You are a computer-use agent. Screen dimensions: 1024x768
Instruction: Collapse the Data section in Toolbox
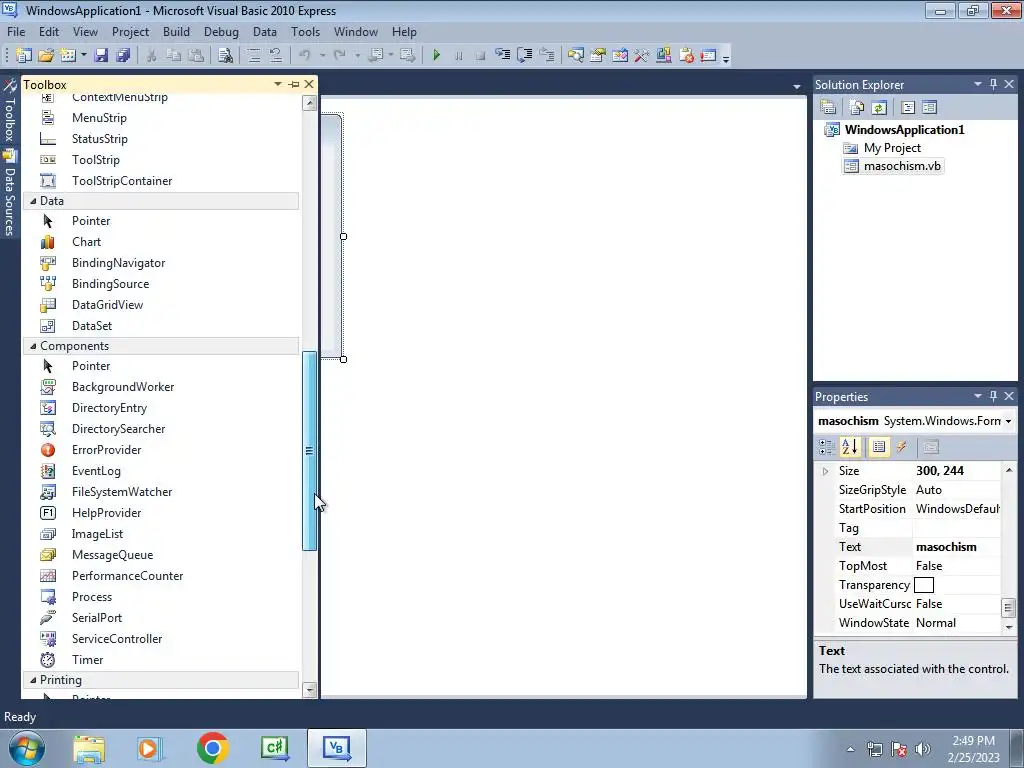(x=33, y=201)
